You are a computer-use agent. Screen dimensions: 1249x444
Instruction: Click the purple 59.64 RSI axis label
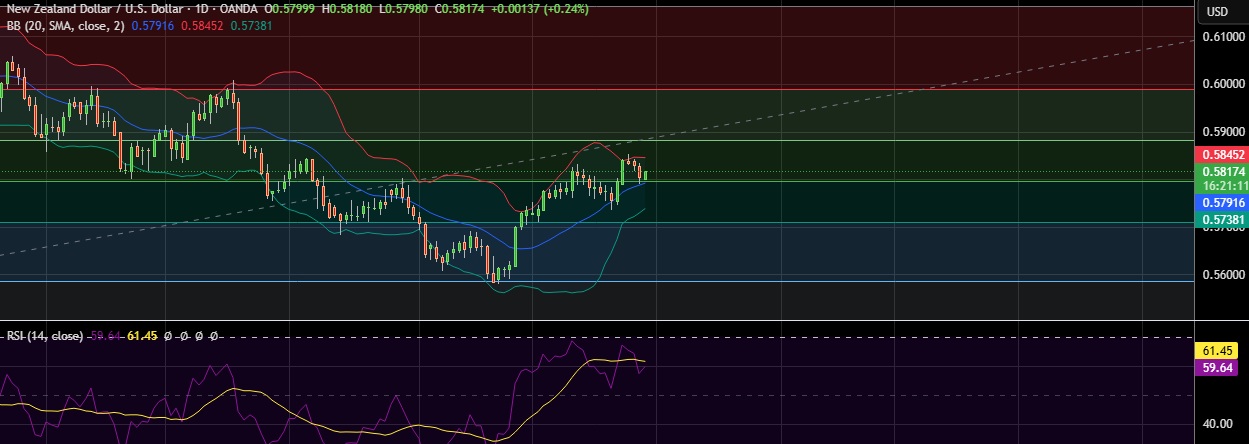coord(1221,367)
